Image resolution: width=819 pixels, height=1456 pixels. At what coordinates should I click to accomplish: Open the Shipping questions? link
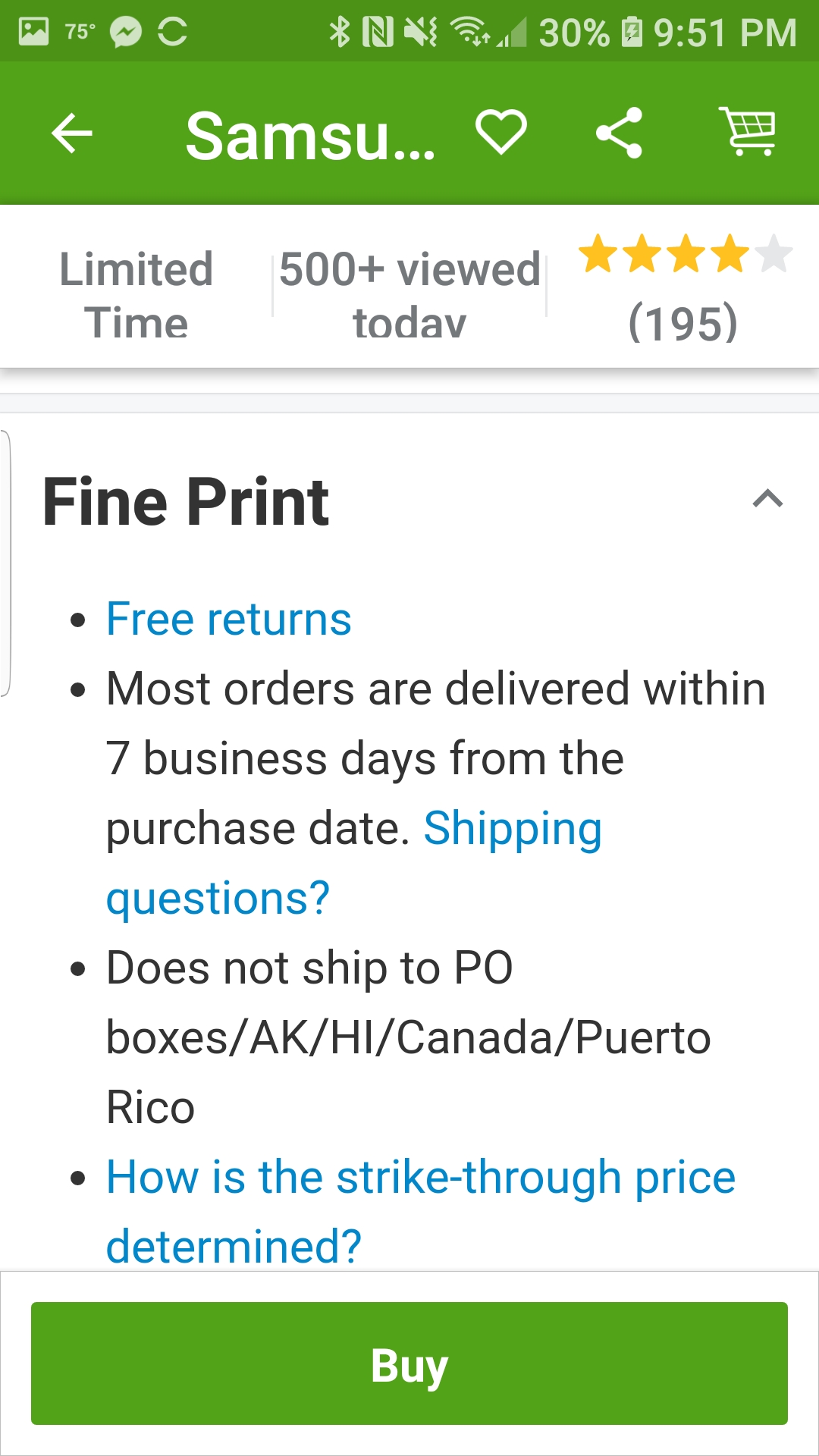coord(354,863)
